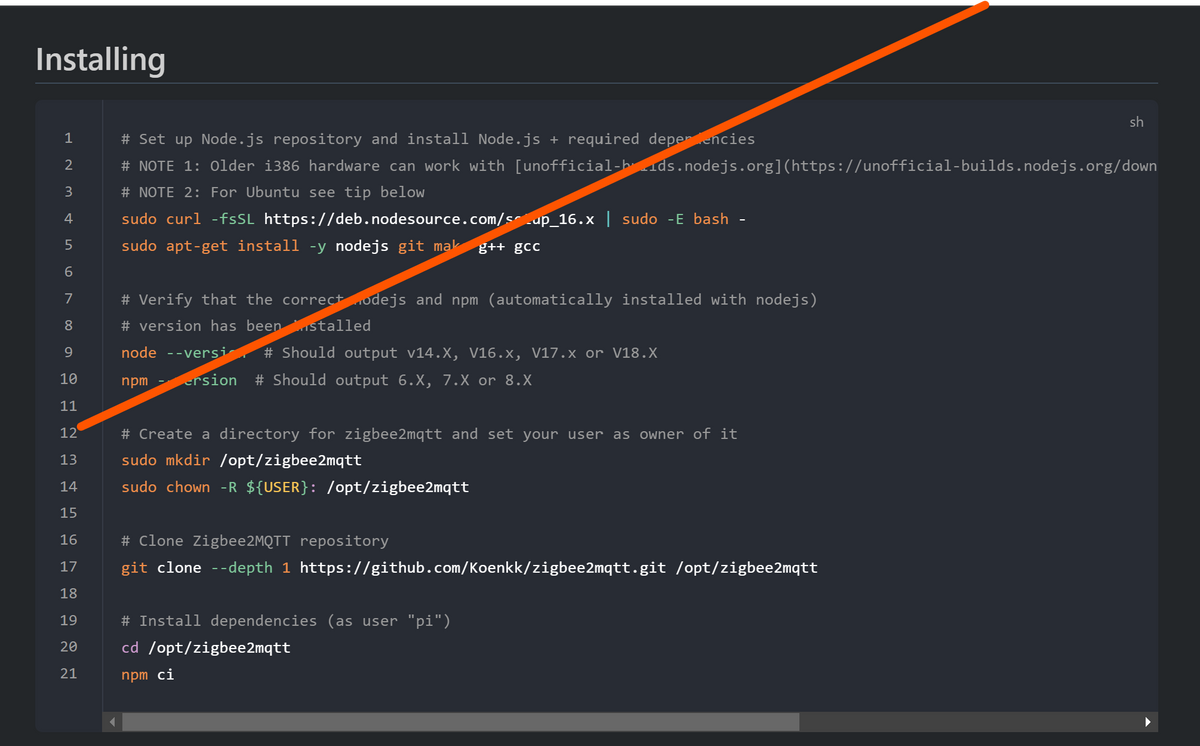The height and width of the screenshot is (746, 1200).
Task: Click the horizontal scrollbar thumb
Action: coord(460,722)
